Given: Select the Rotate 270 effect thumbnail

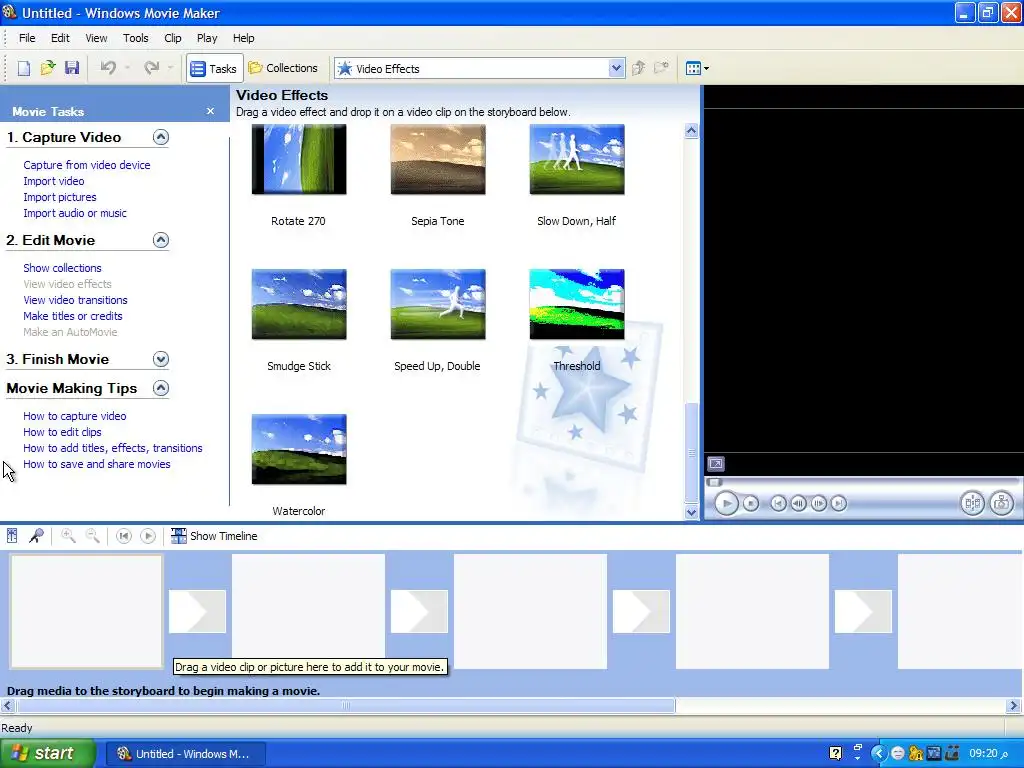Looking at the screenshot, I should [x=299, y=159].
